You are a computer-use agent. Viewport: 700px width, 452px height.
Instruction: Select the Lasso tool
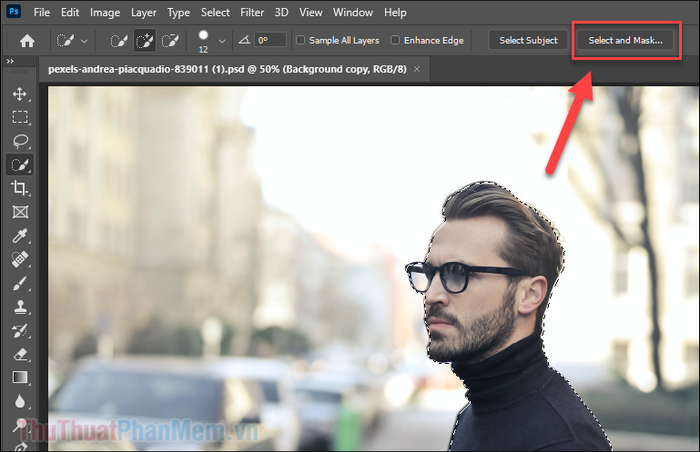20,141
